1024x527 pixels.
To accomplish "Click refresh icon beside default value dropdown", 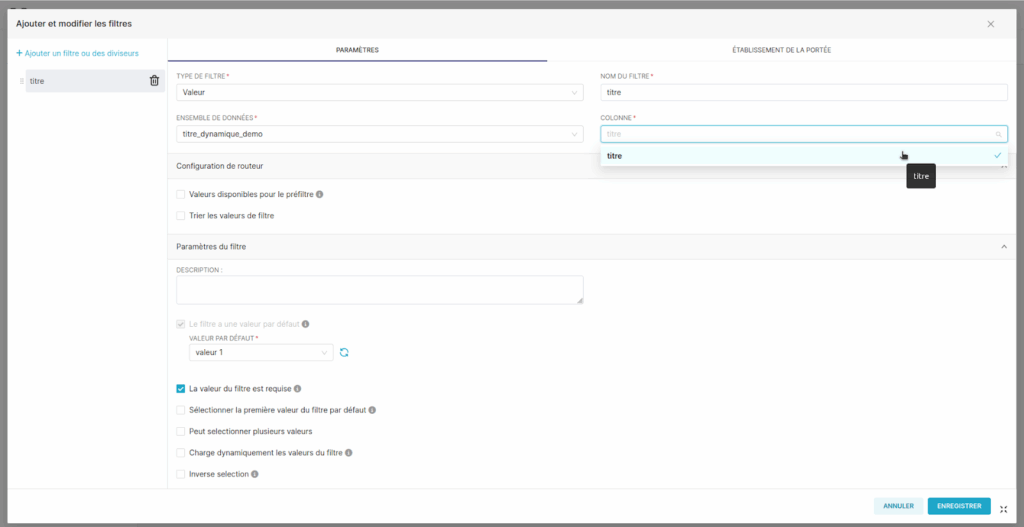I will click(344, 352).
